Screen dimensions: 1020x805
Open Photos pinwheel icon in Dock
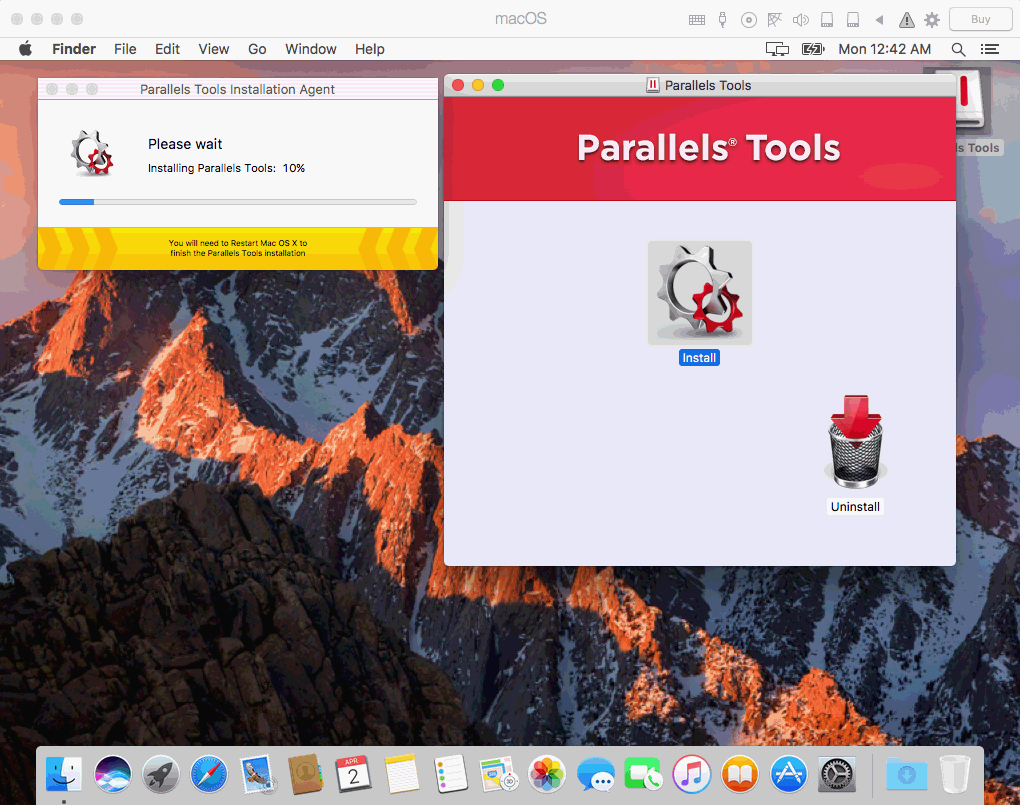pyautogui.click(x=546, y=774)
